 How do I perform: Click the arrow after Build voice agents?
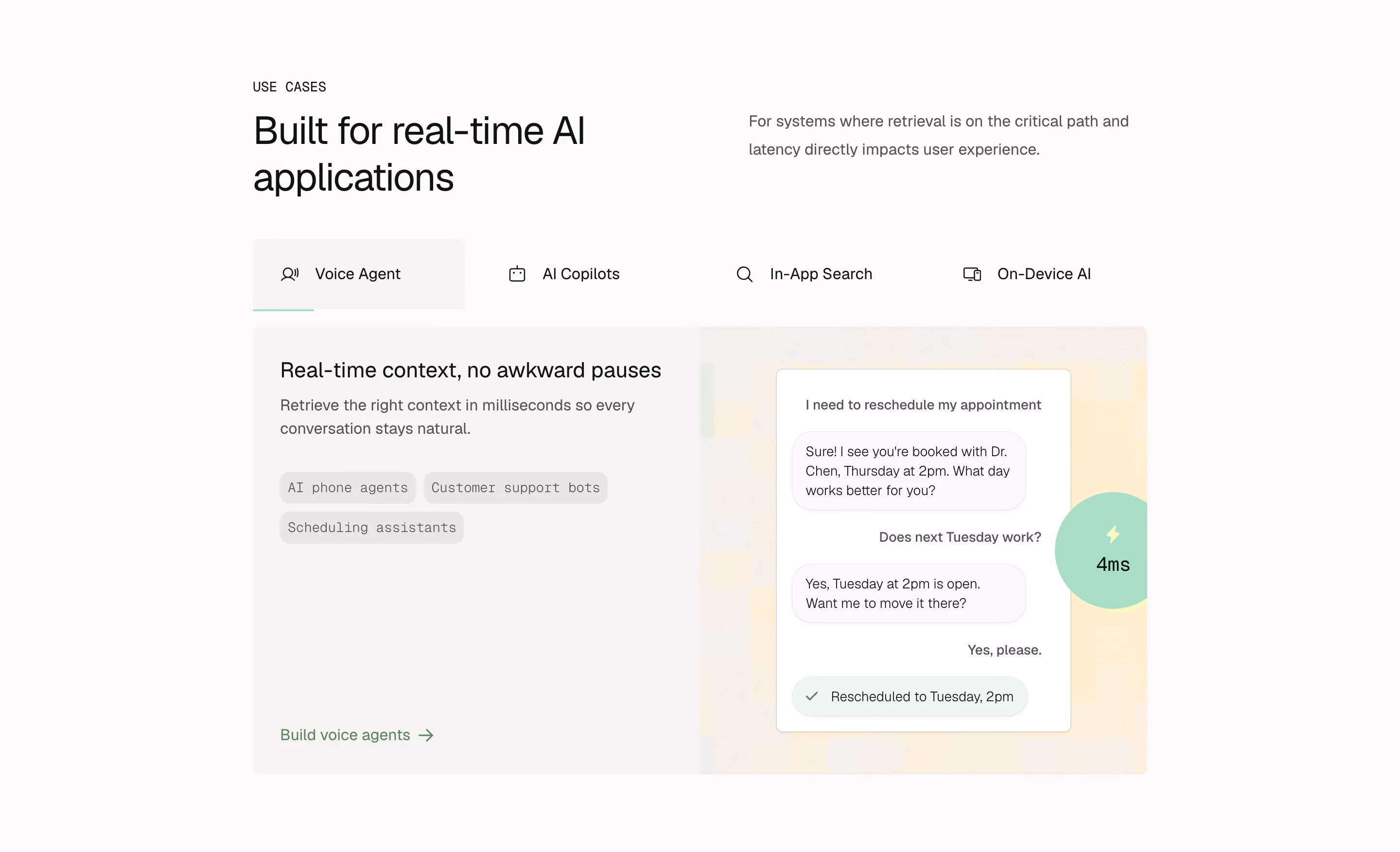coord(426,735)
